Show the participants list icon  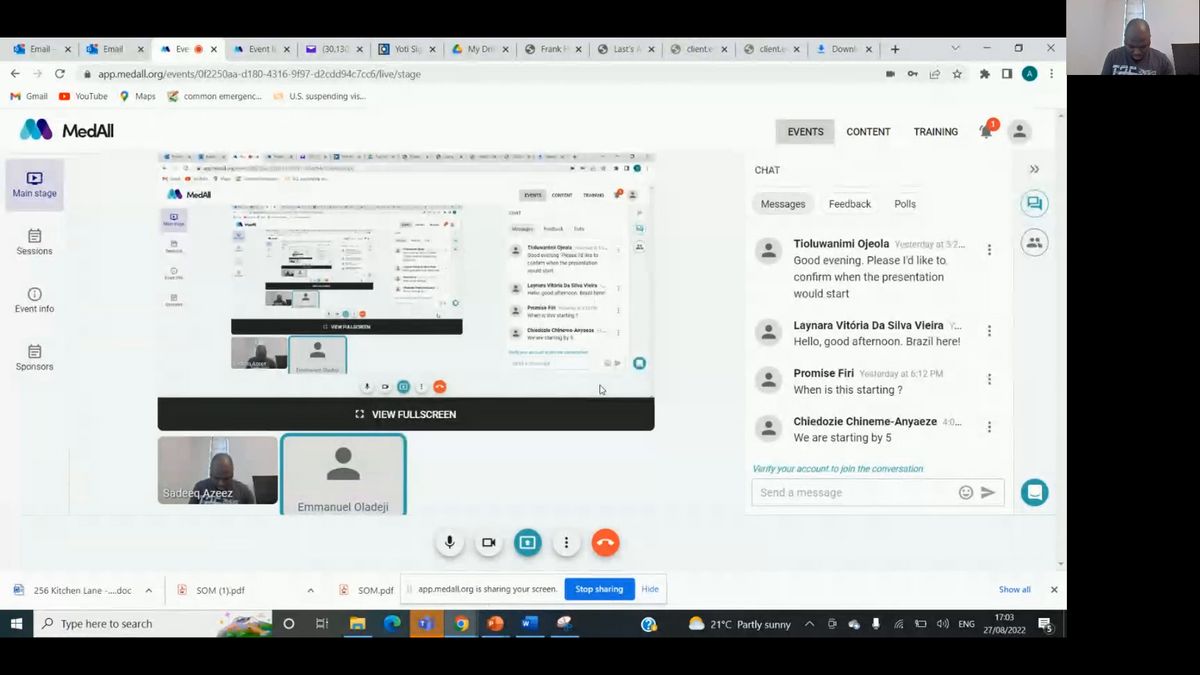[1034, 242]
